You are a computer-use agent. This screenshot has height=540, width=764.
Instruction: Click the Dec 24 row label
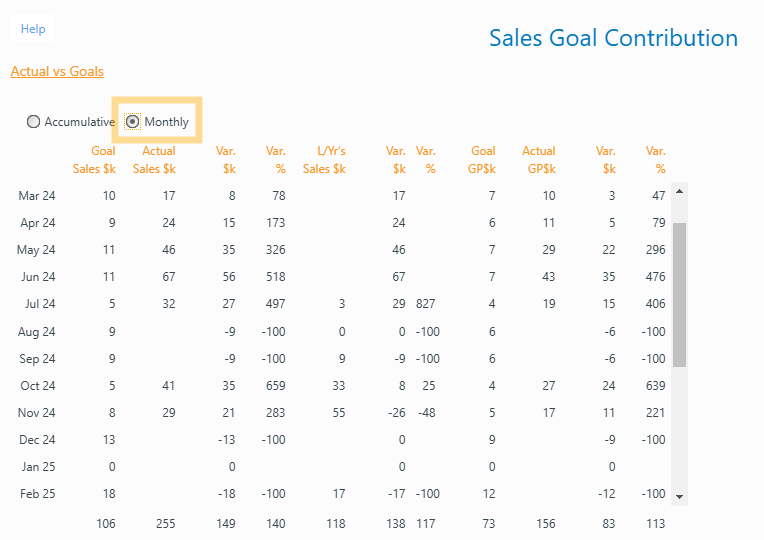pos(37,439)
